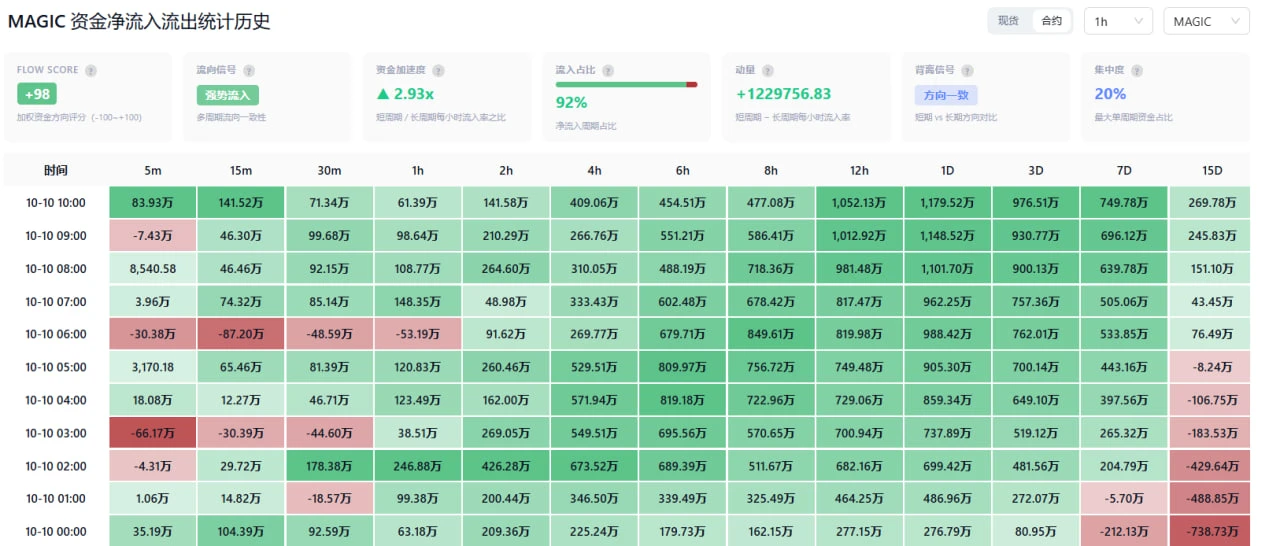1280x546 pixels.
Task: Click the 15D column header
Action: tap(1212, 170)
